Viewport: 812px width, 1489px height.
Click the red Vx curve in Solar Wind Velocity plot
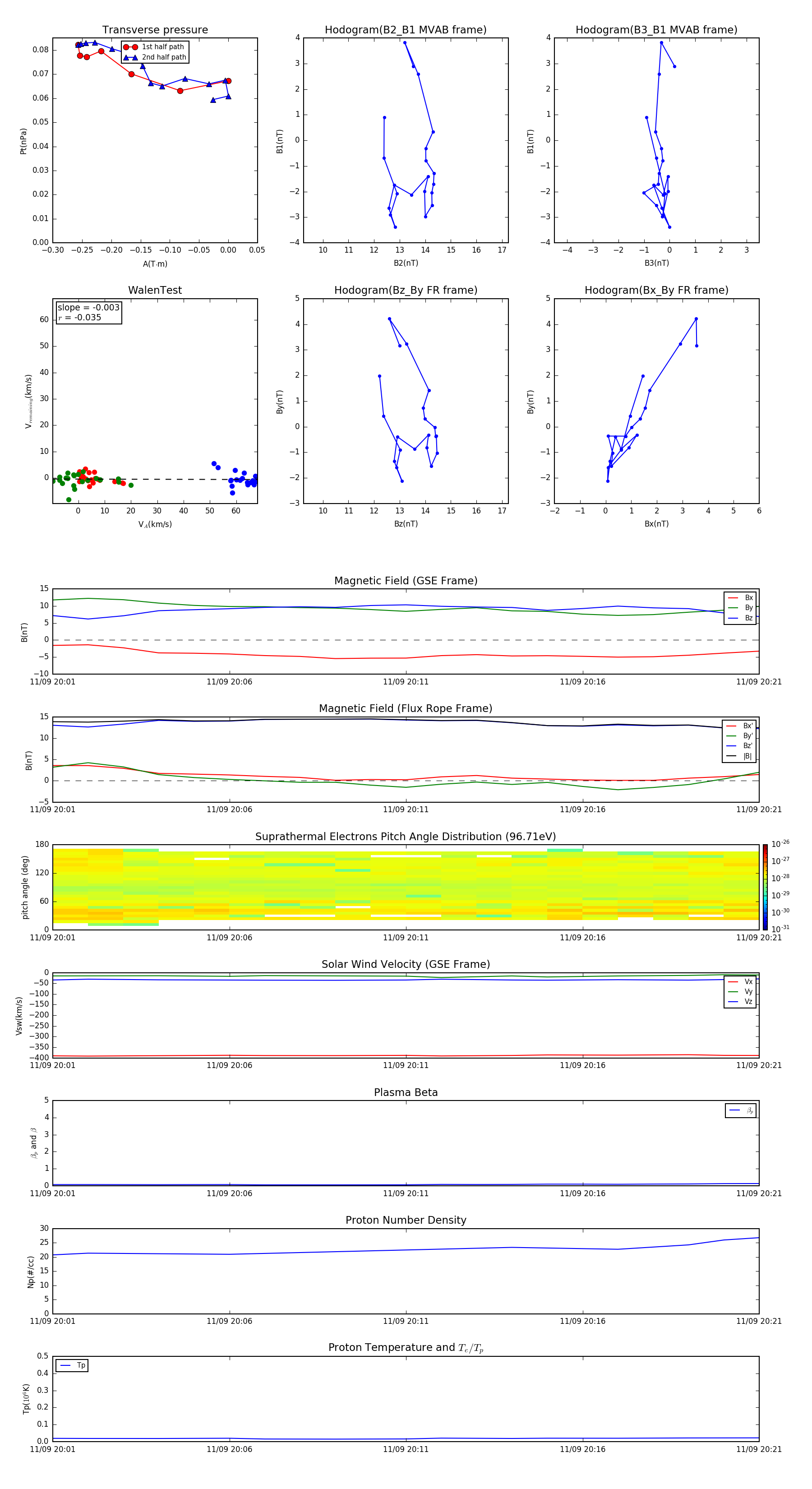406,1055
